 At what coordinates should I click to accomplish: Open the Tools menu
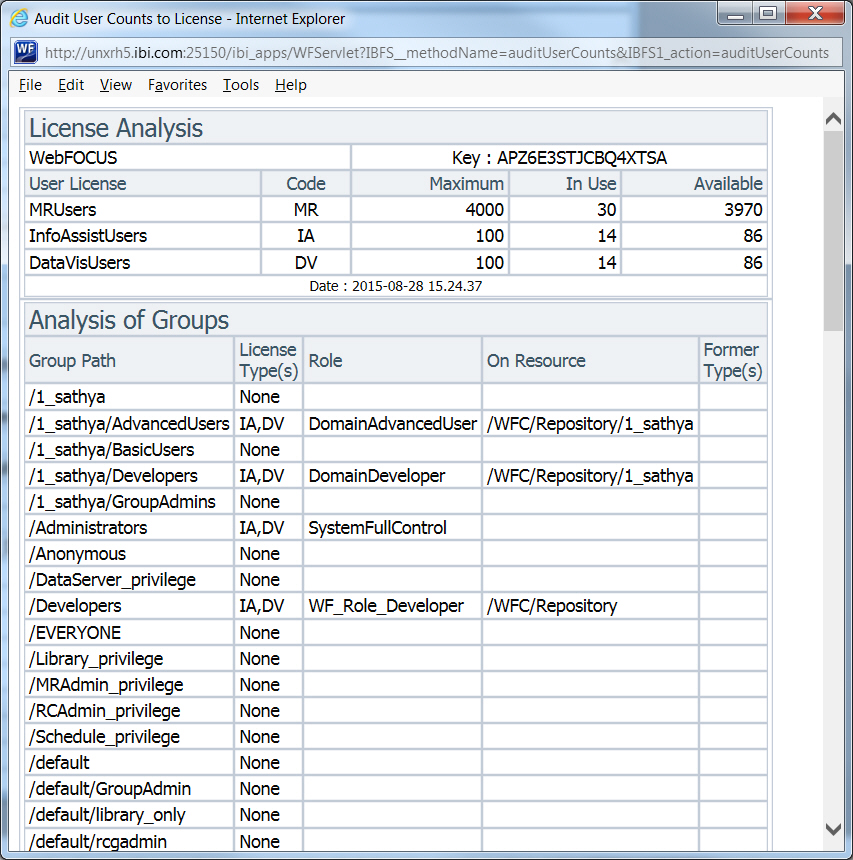241,85
